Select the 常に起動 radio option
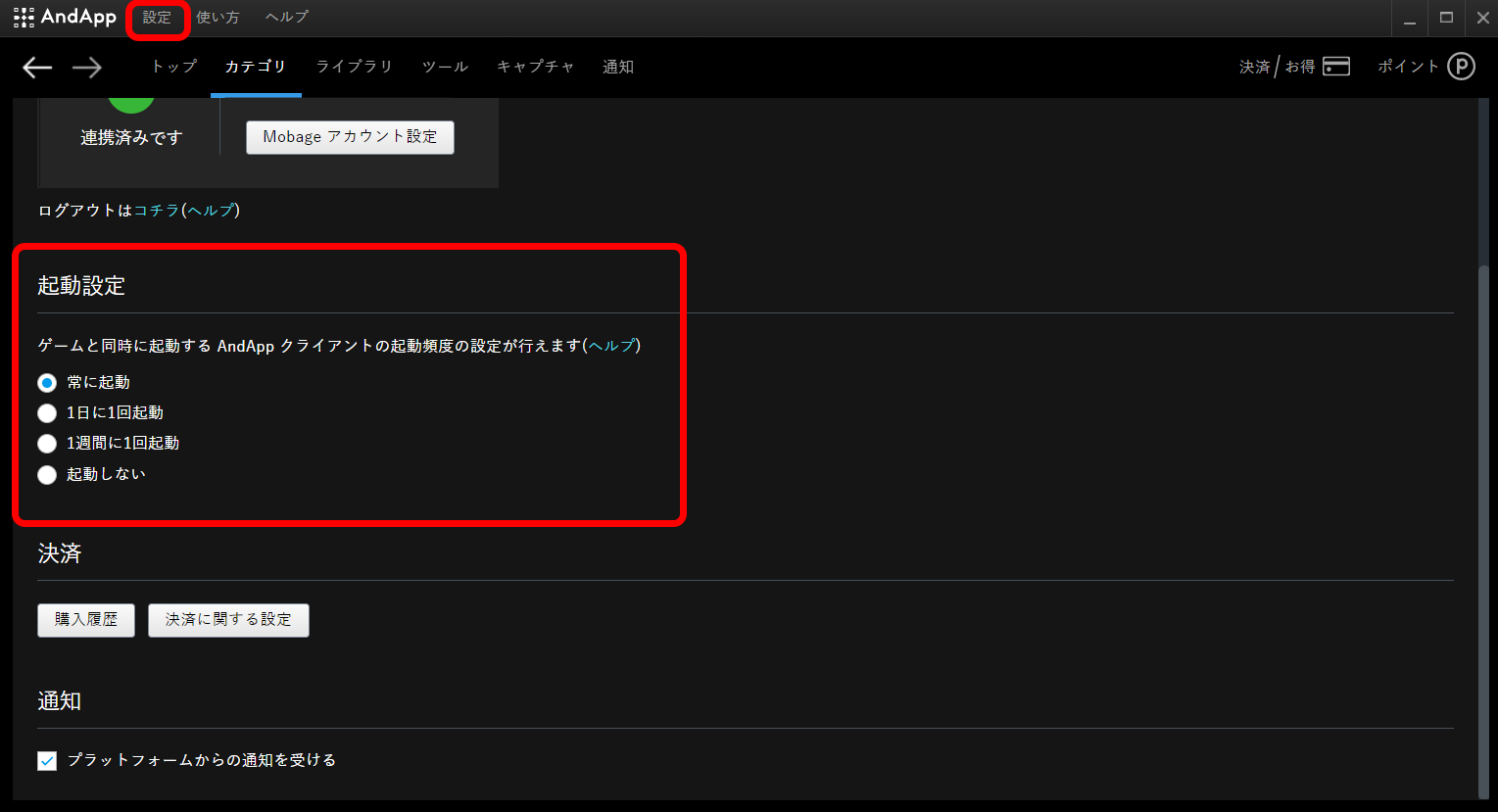The image size is (1498, 812). 47,383
